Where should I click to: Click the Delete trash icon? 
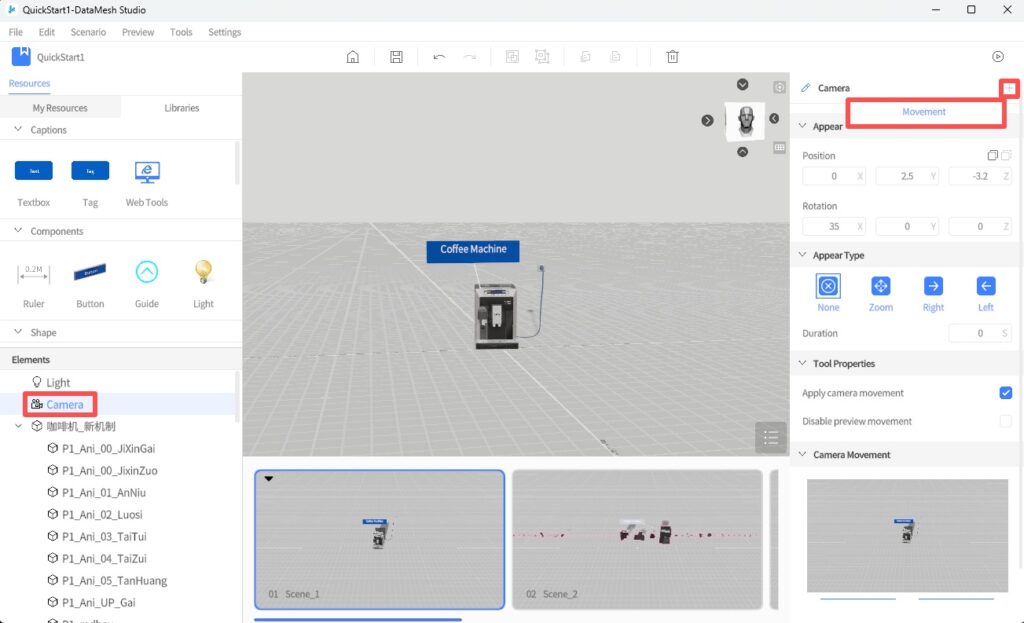[x=673, y=57]
